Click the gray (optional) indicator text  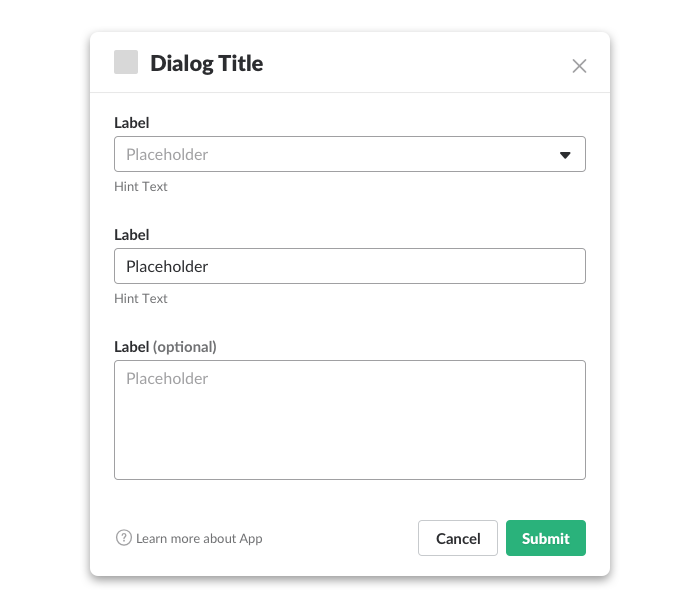click(185, 347)
